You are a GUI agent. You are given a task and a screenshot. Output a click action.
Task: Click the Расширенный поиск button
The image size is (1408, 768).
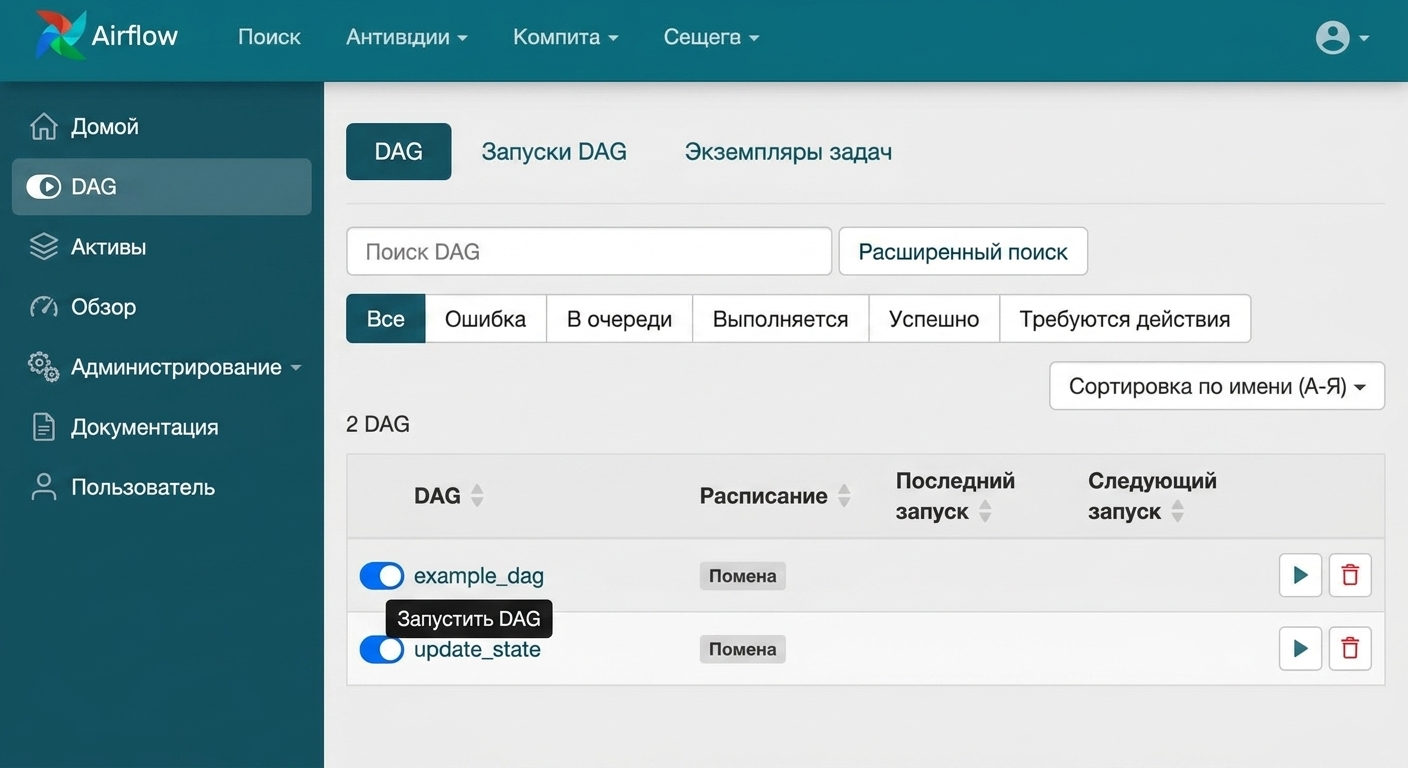point(963,252)
